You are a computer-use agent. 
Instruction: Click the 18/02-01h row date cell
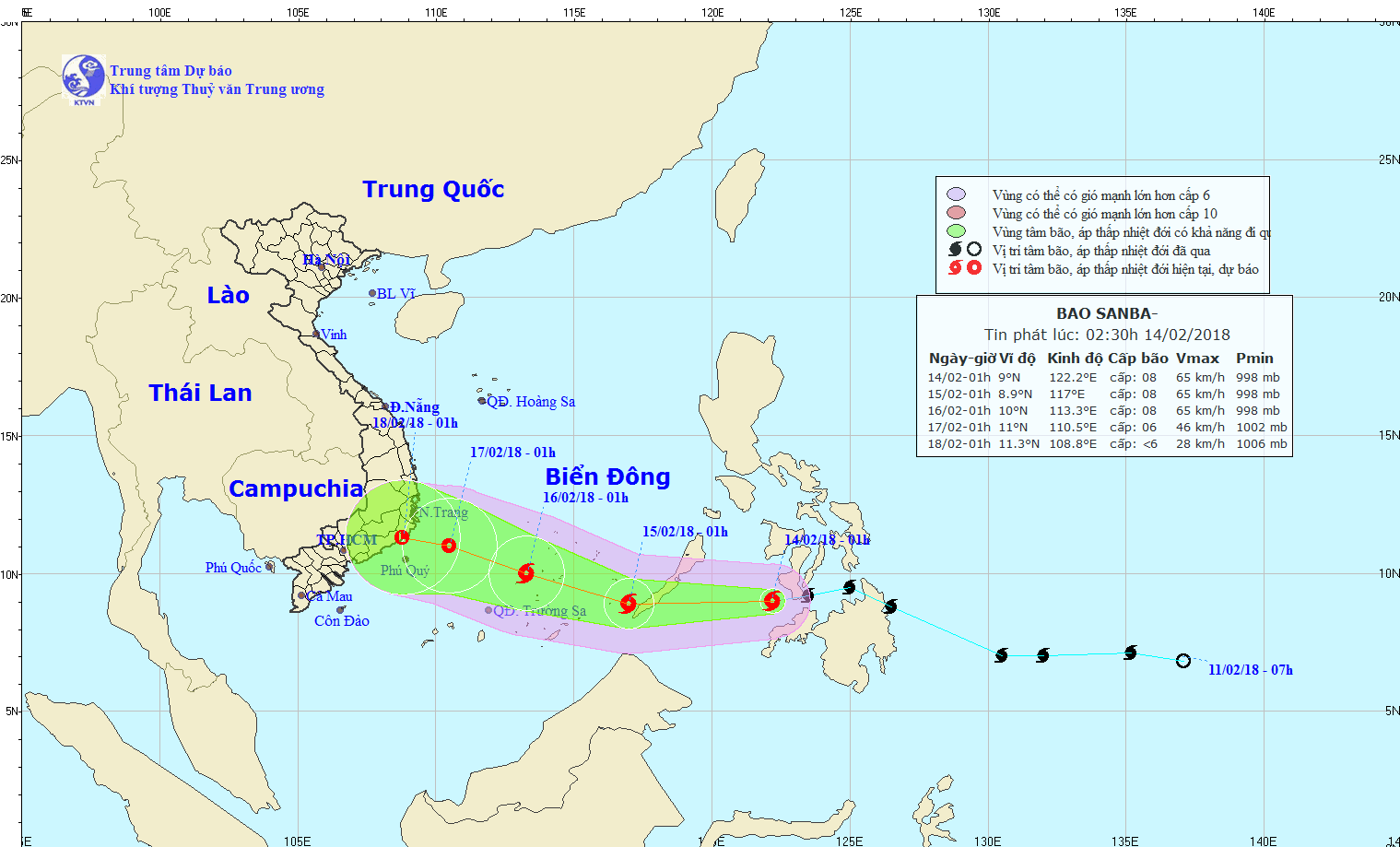[959, 444]
